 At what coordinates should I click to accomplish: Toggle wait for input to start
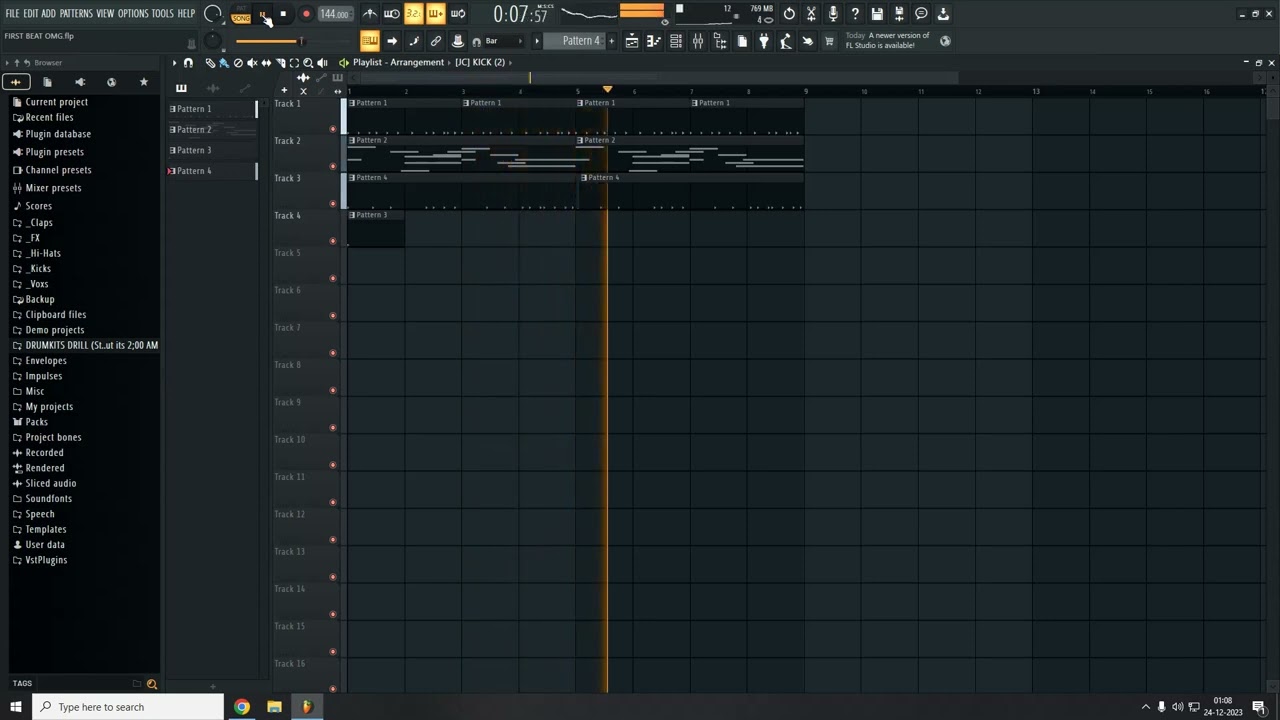[x=392, y=14]
